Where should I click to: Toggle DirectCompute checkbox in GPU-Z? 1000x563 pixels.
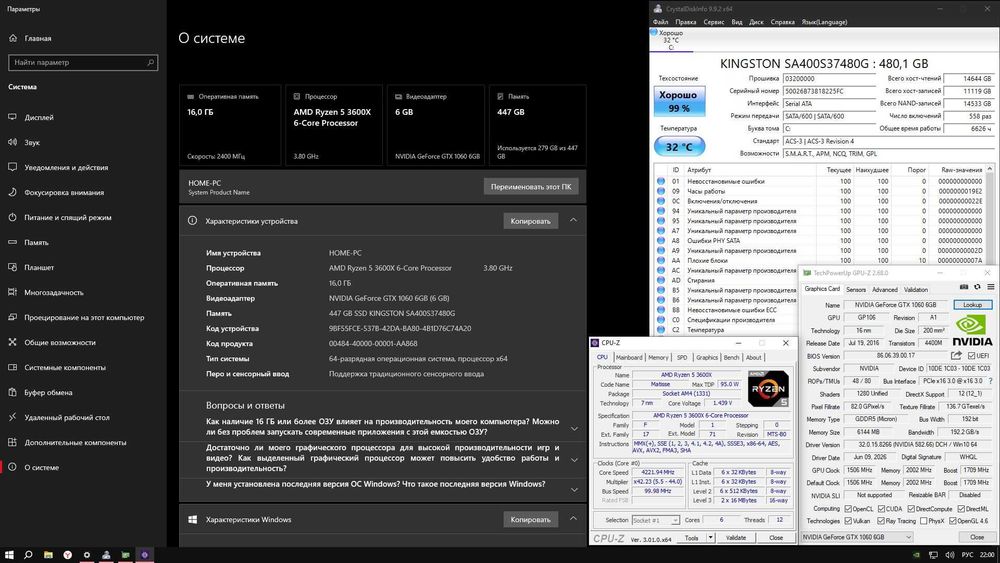click(x=911, y=509)
